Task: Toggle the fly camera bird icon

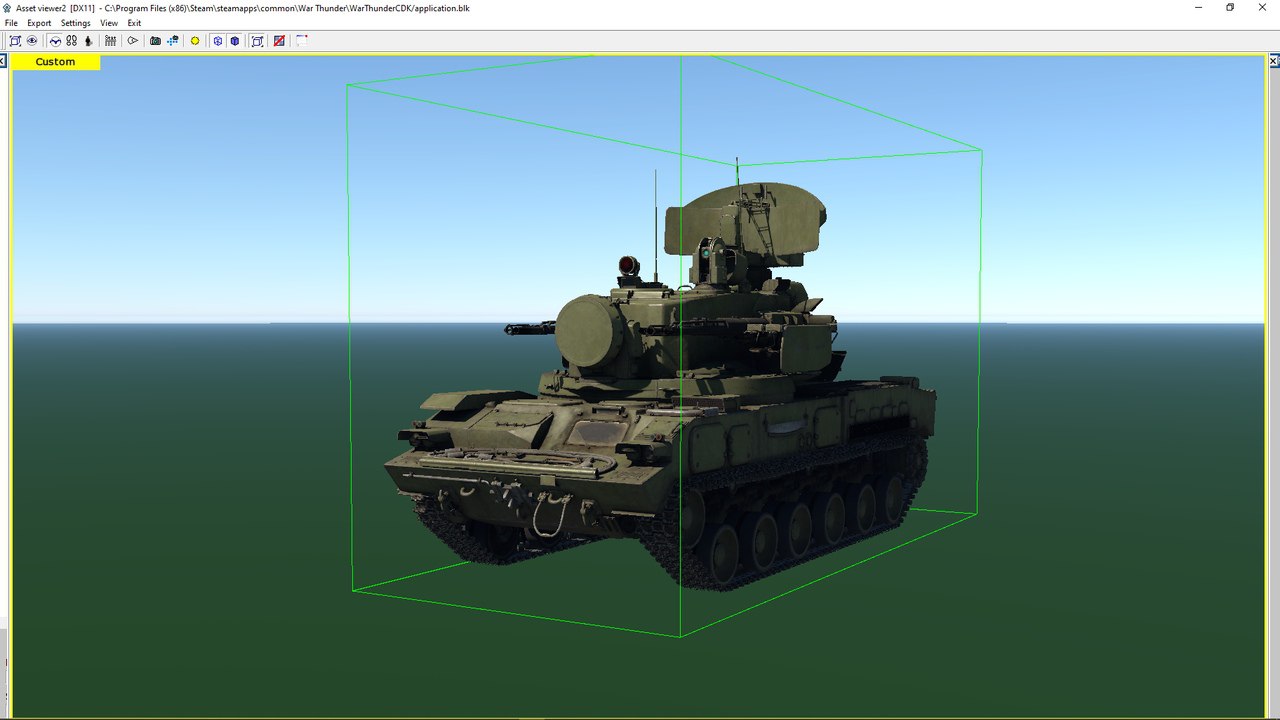Action: (x=55, y=41)
